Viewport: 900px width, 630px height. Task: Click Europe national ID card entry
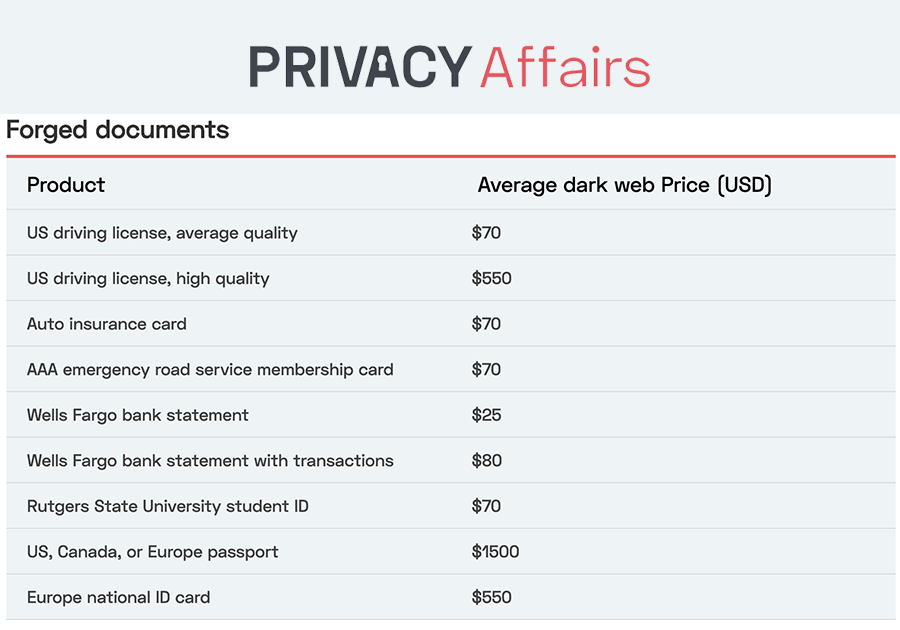click(119, 598)
